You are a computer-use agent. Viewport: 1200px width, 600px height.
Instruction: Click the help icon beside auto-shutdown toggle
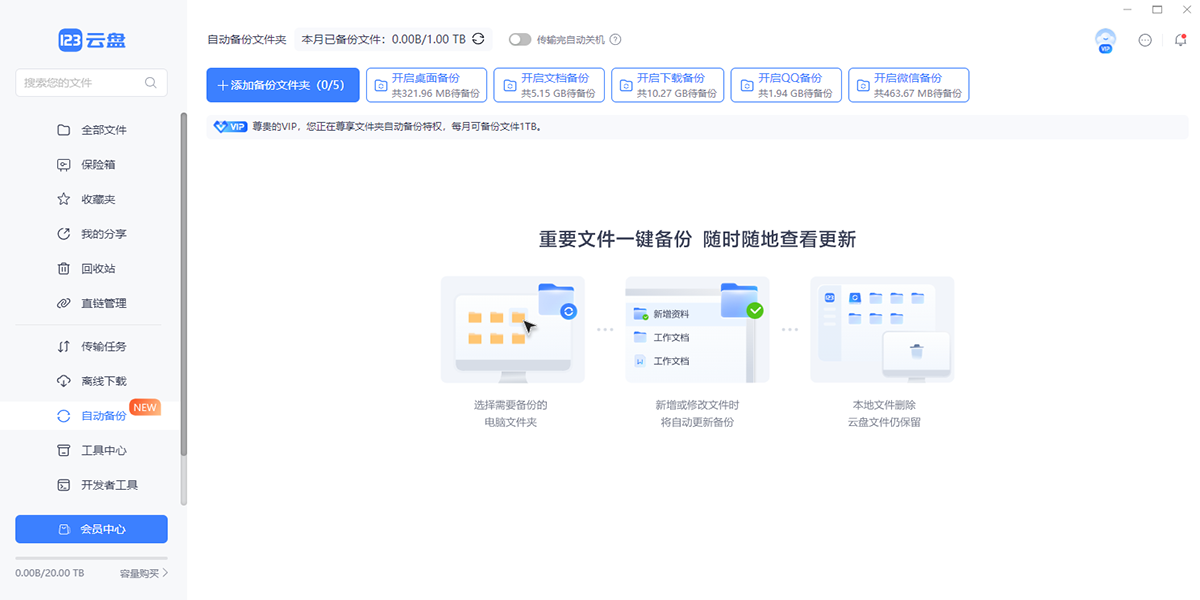click(x=614, y=39)
